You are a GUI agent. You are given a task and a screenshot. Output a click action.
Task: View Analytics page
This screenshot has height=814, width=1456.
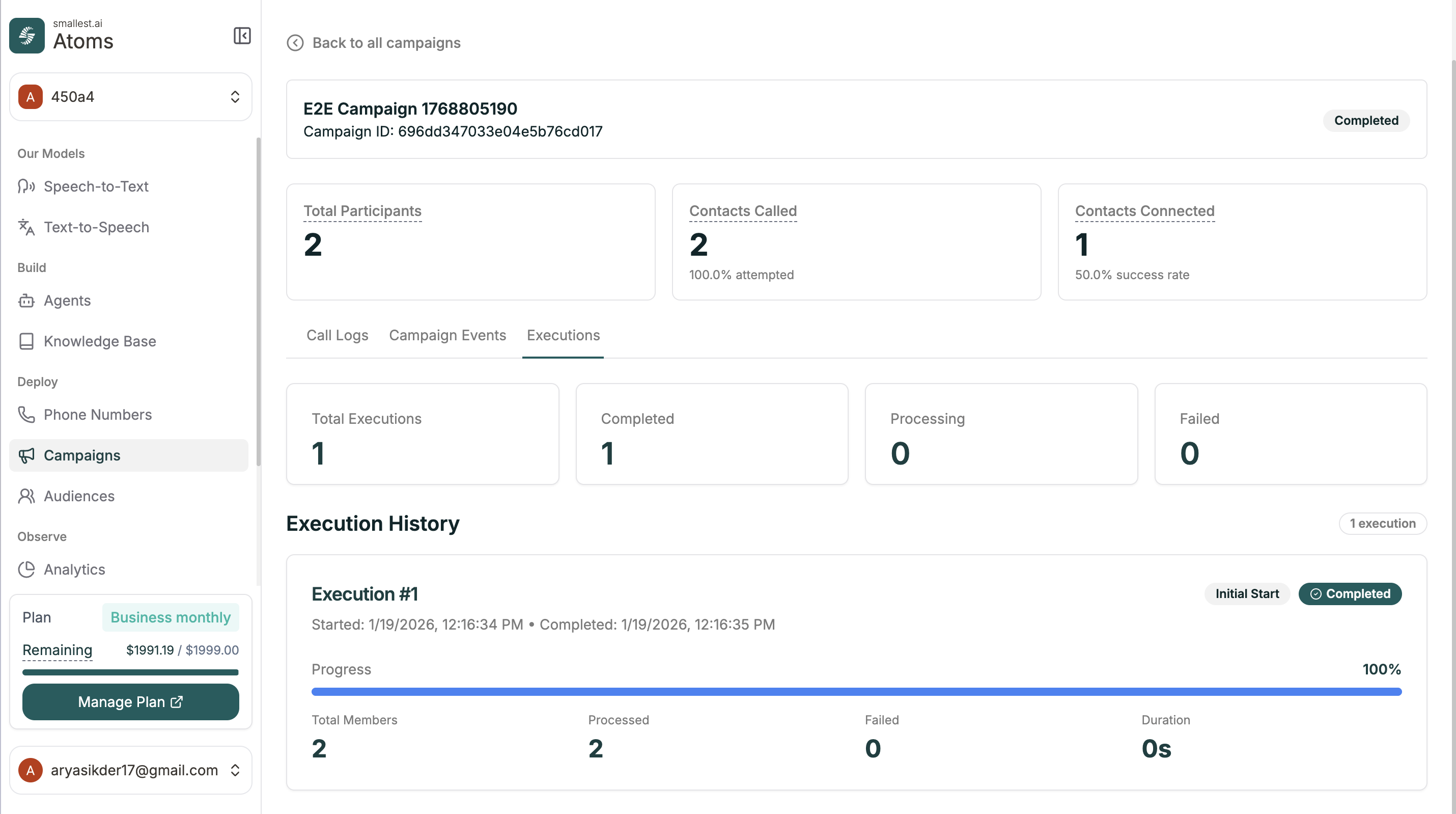click(74, 569)
